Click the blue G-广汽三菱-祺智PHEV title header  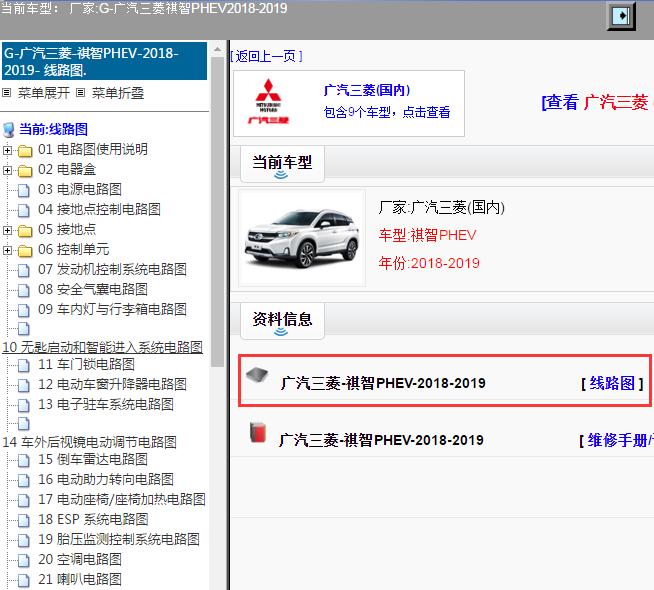104,61
